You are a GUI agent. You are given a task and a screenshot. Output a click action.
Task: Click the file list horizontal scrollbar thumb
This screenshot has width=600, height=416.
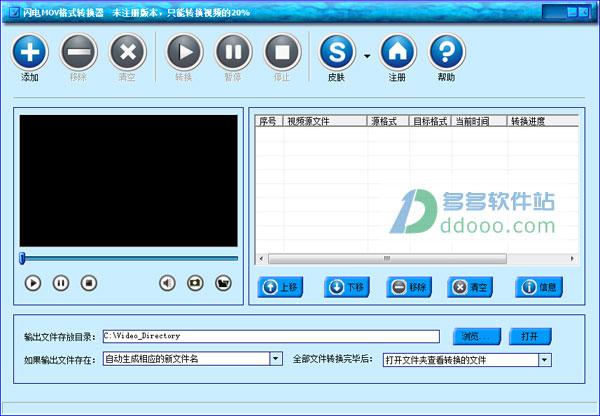coord(387,259)
